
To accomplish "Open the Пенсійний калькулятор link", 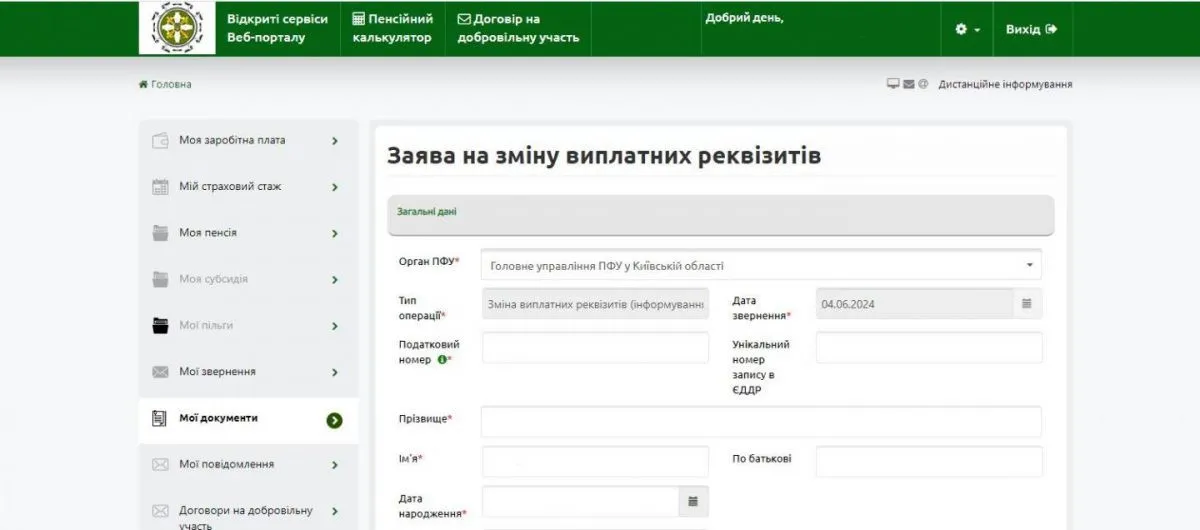I will click(x=393, y=28).
